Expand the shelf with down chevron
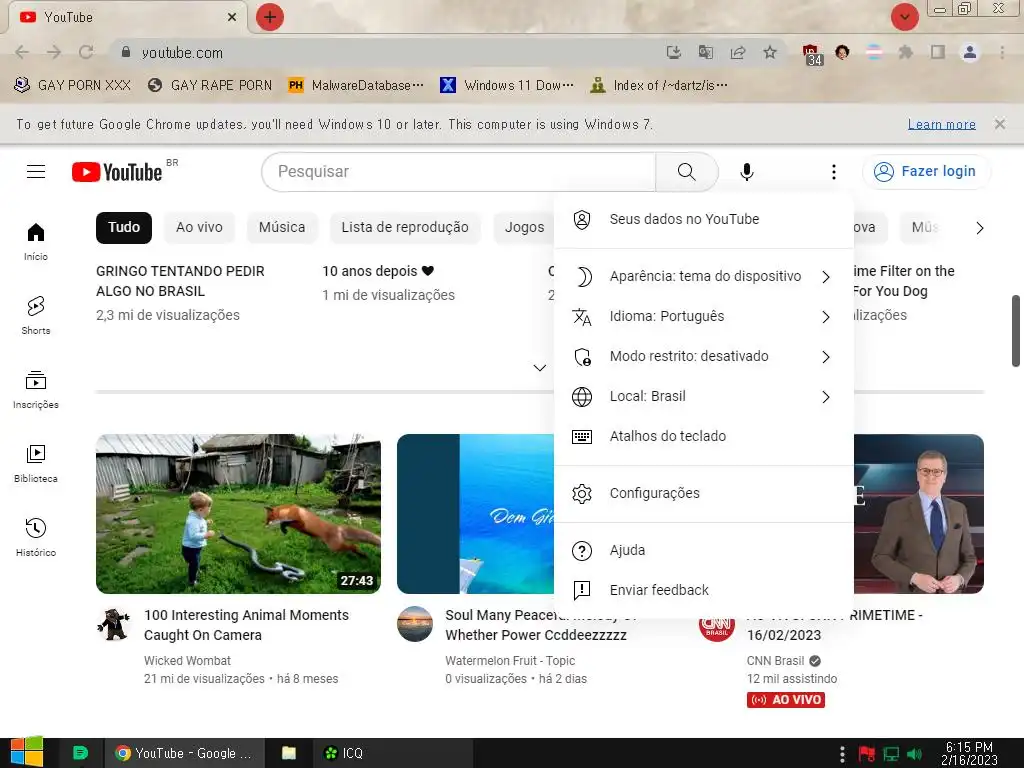Image resolution: width=1024 pixels, height=768 pixels. pyautogui.click(x=539, y=368)
